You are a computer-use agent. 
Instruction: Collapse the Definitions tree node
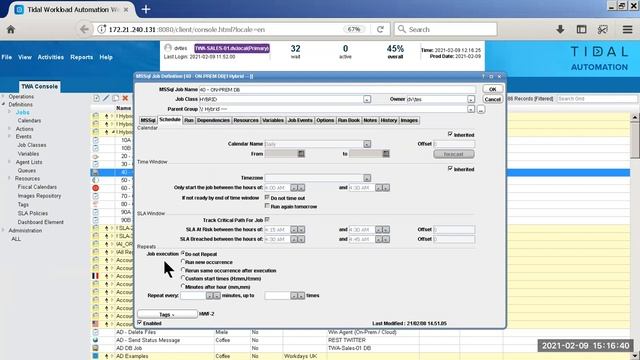(x=3, y=104)
